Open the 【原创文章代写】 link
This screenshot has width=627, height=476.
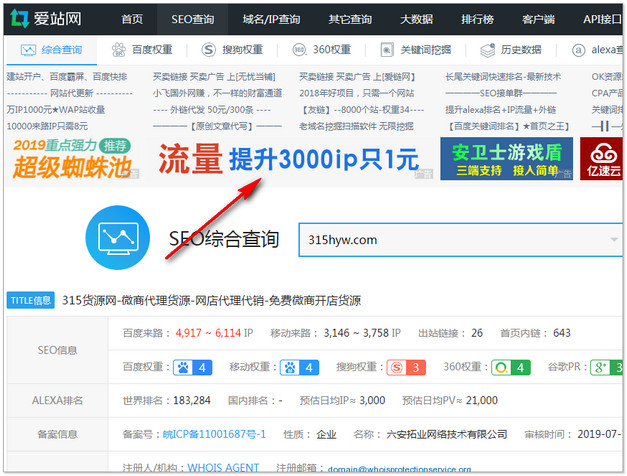[x=217, y=126]
